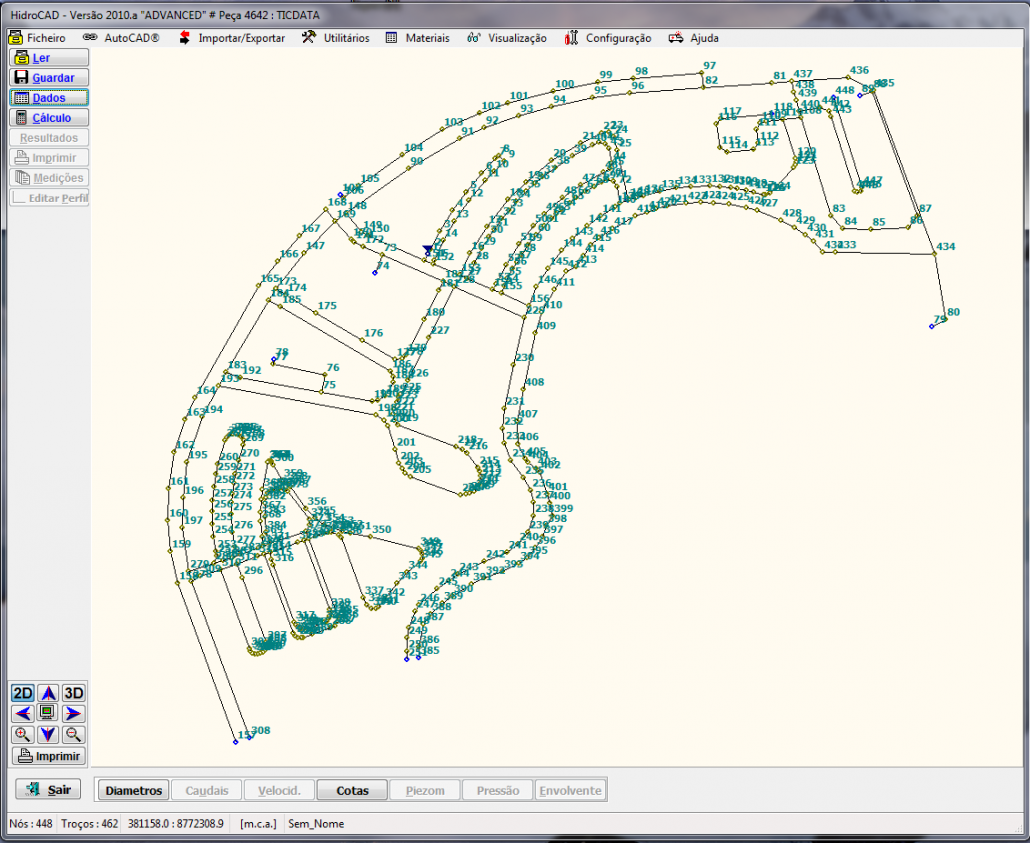
Task: Pan the network view left
Action: pos(21,713)
